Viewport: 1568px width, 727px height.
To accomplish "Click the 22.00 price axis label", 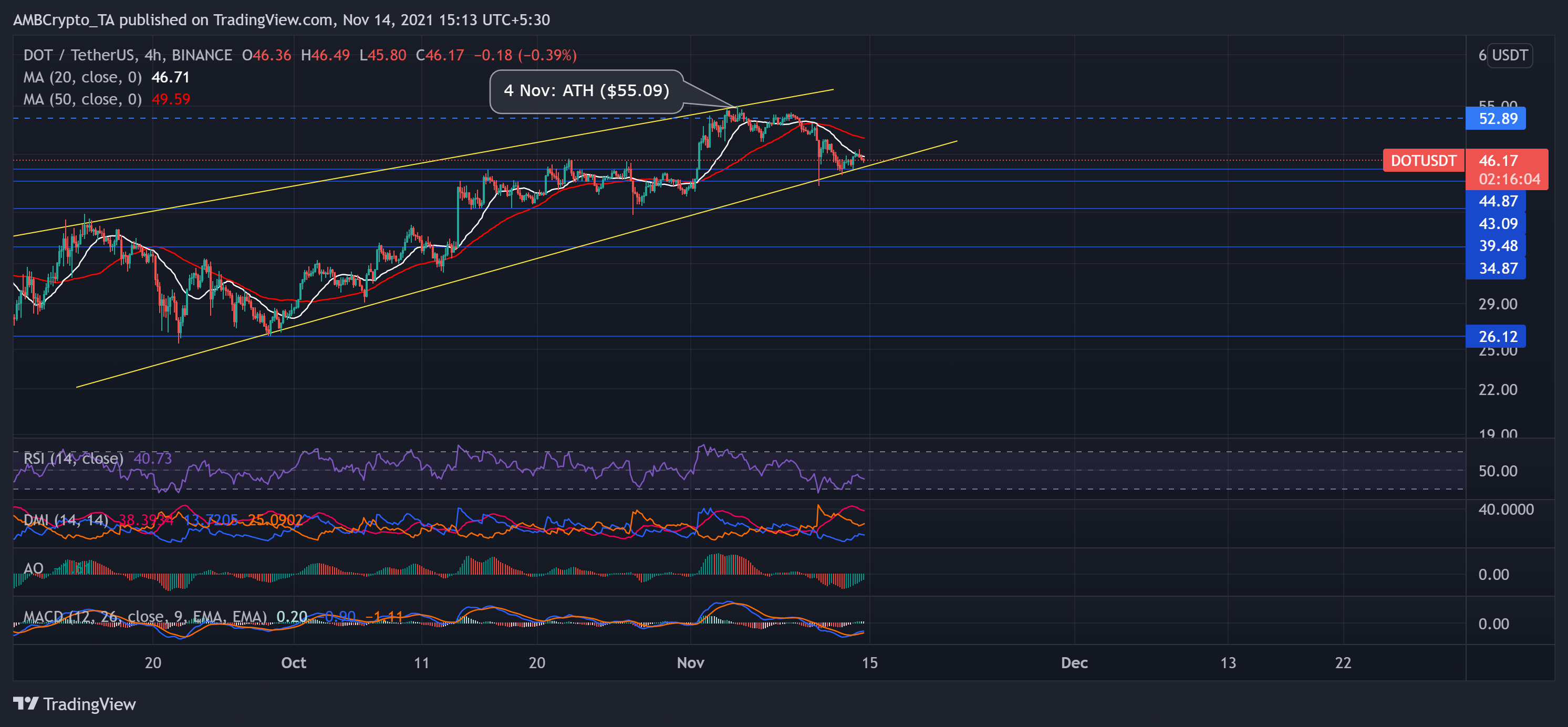I will pos(1498,390).
